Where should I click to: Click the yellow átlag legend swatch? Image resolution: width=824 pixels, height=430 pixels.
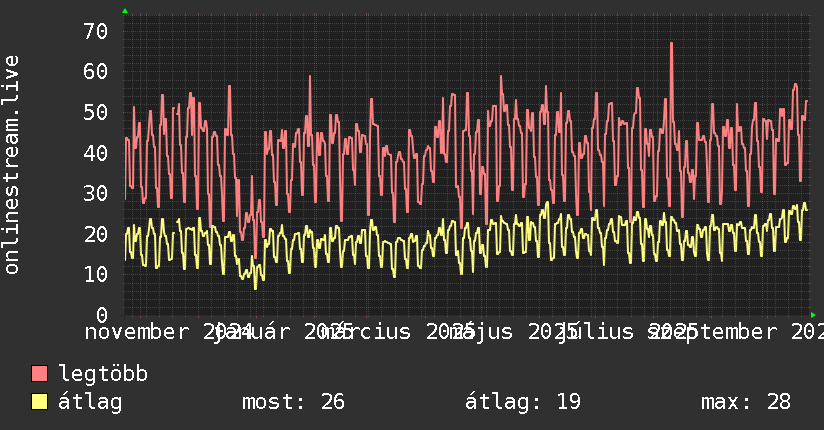(x=39, y=402)
